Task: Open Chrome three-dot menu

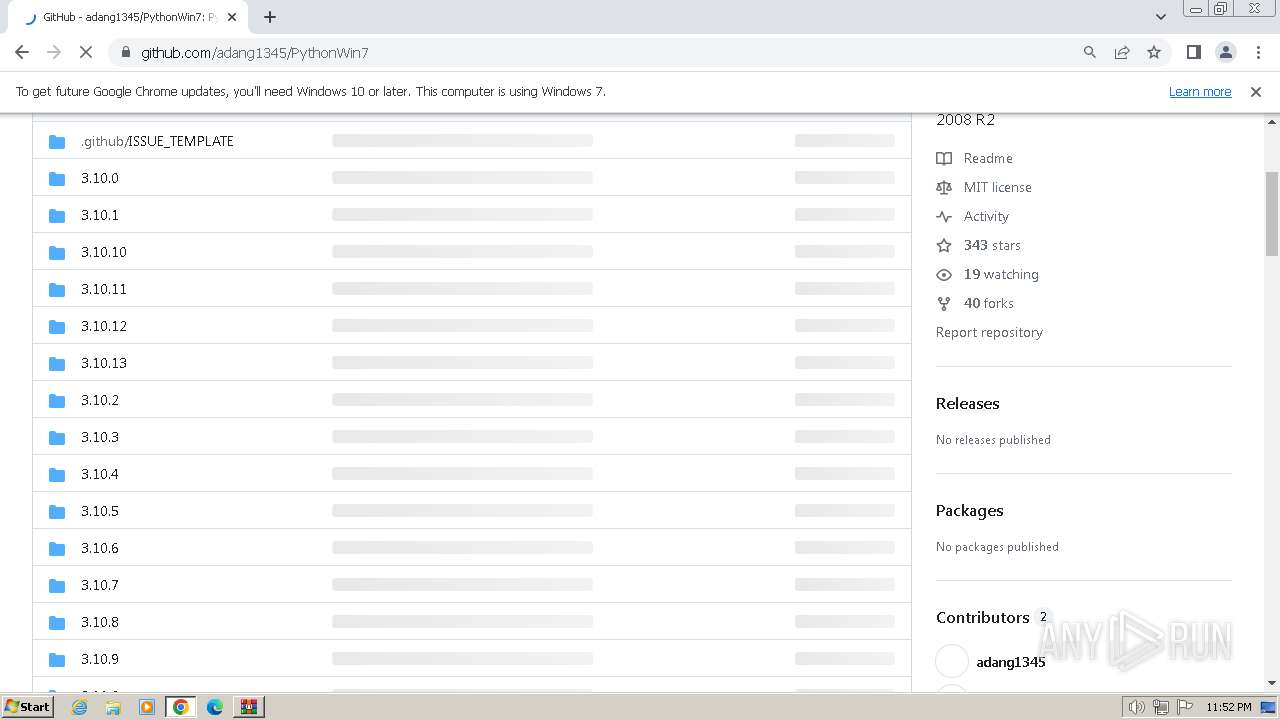Action: click(x=1257, y=52)
